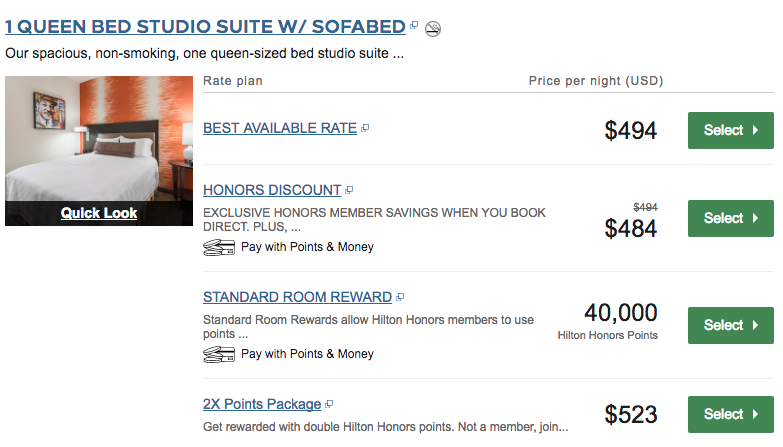This screenshot has height=447, width=783.
Task: Click the popup icon beside 2X Points Package
Action: pos(329,404)
